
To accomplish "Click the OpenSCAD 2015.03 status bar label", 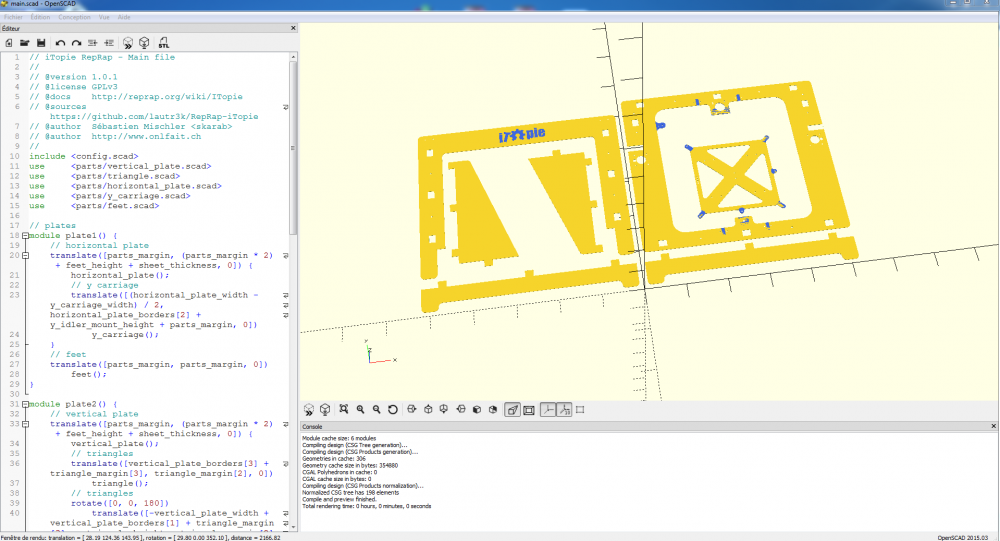I will 962,538.
